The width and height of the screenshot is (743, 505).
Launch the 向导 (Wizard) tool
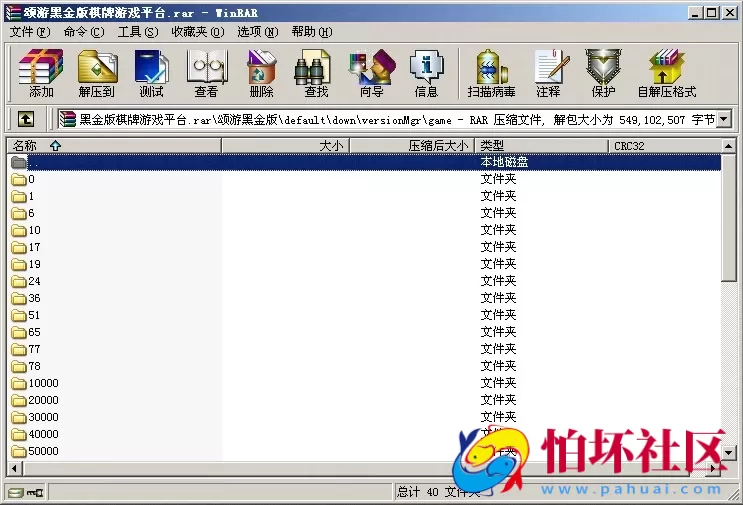[x=372, y=73]
